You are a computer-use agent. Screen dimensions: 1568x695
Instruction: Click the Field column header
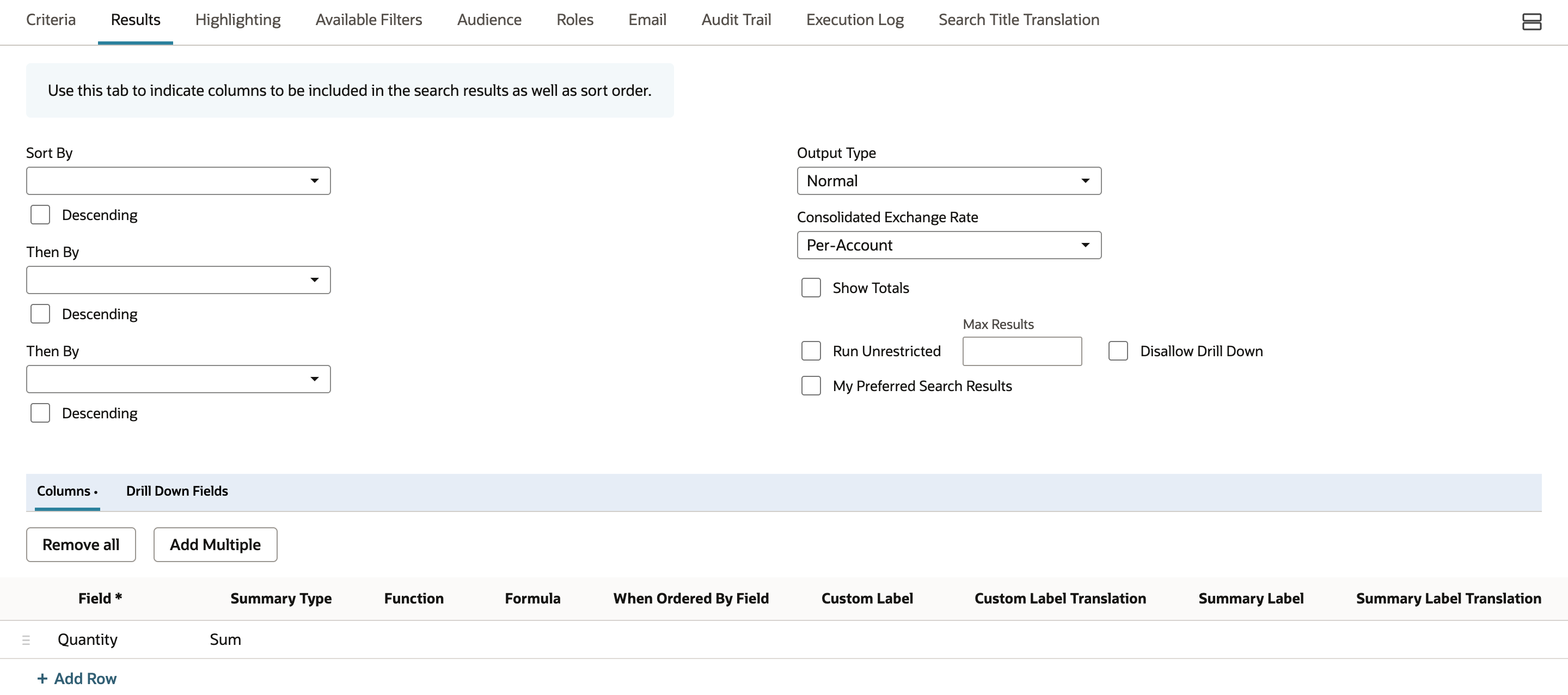tap(100, 599)
